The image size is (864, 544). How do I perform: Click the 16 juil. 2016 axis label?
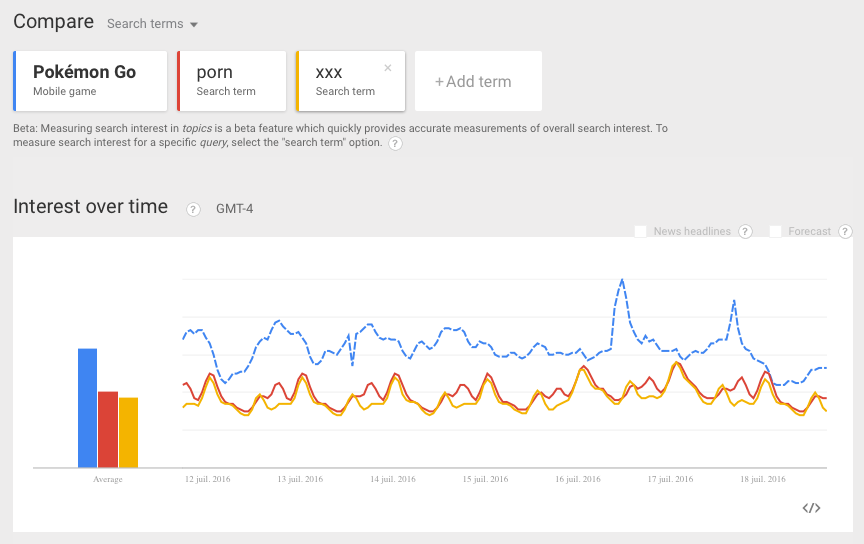pos(578,479)
